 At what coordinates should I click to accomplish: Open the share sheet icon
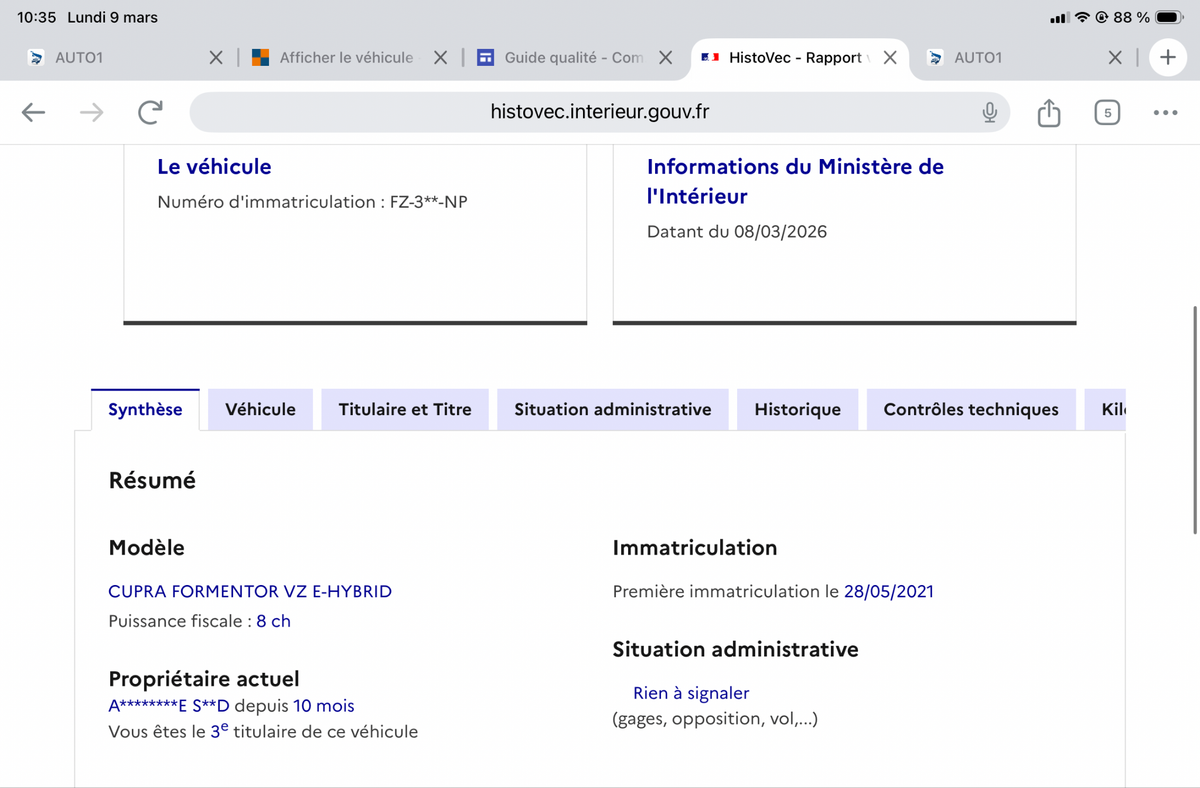coord(1048,113)
